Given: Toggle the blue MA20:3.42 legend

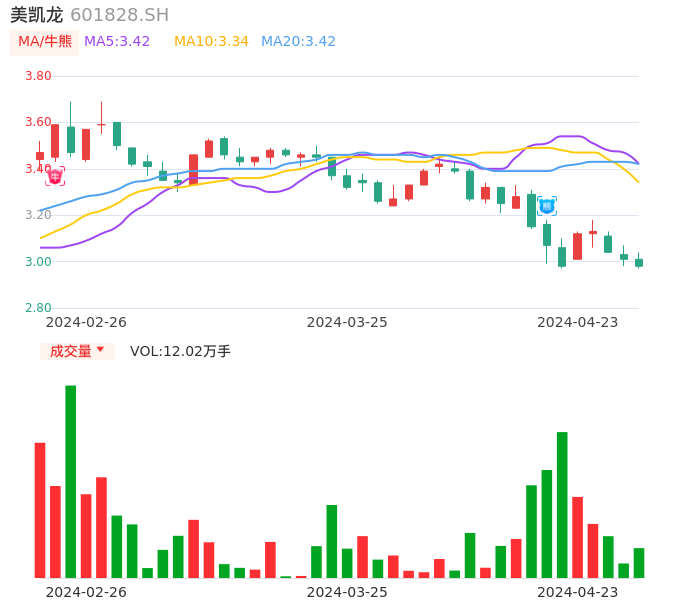Looking at the screenshot, I should (298, 42).
